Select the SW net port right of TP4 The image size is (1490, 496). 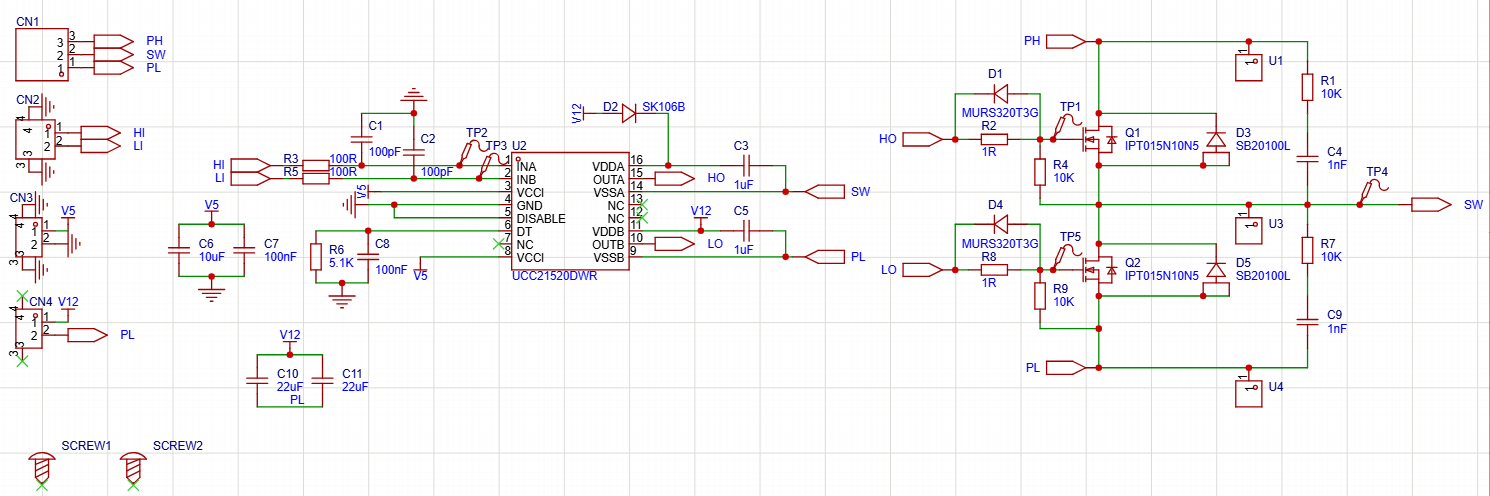[x=1432, y=204]
